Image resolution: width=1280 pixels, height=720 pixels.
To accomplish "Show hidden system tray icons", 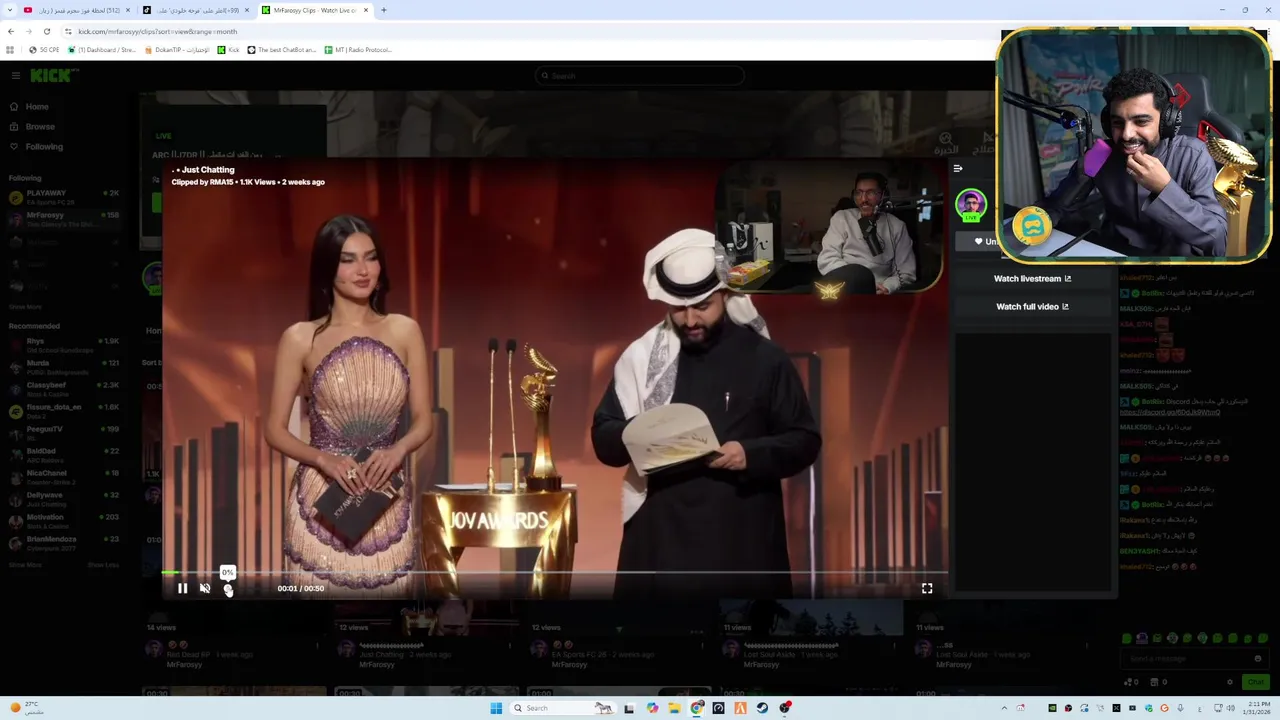I will (1004, 708).
